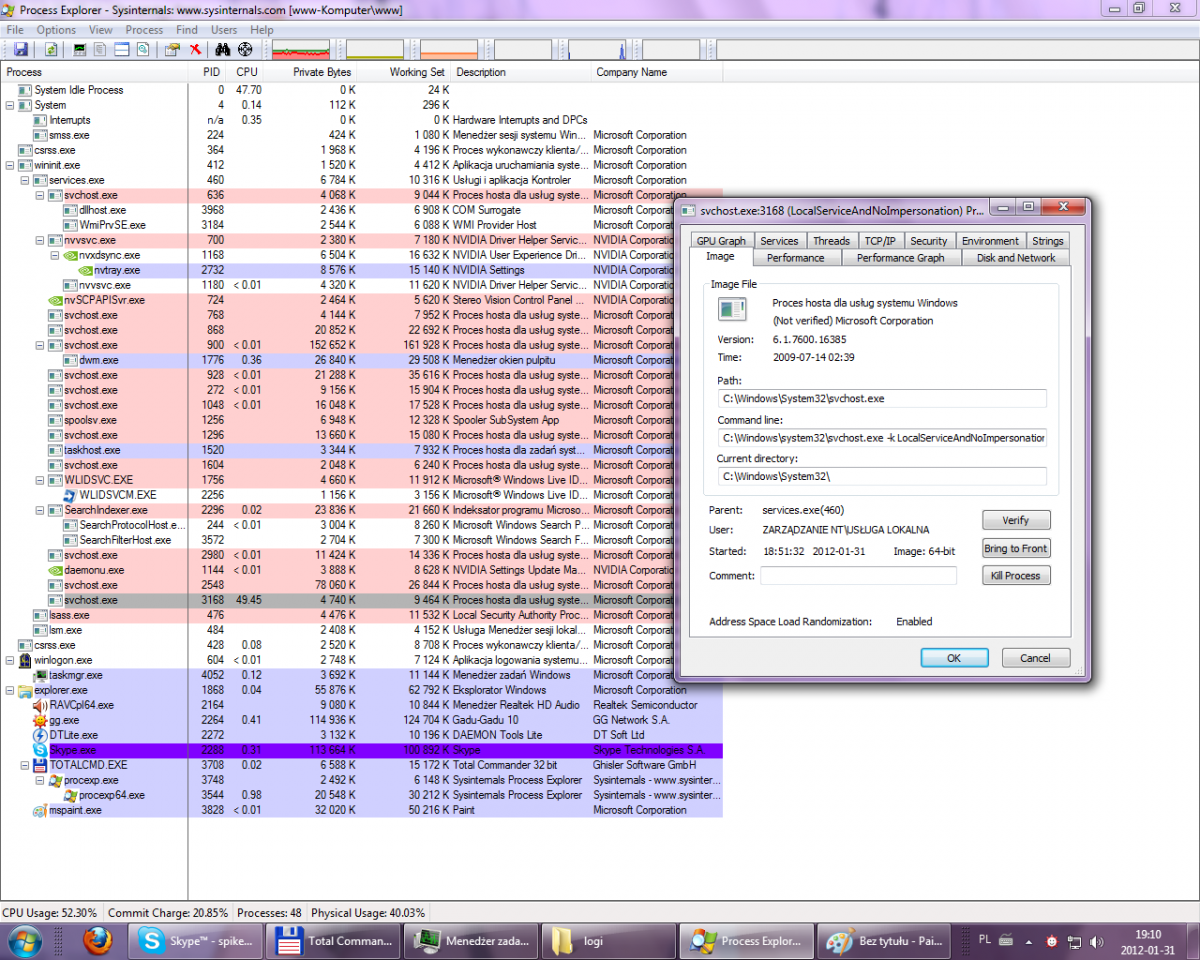Click the speaker icon beside RAVCpl64.exe
Image resolution: width=1200 pixels, height=960 pixels.
point(40,705)
